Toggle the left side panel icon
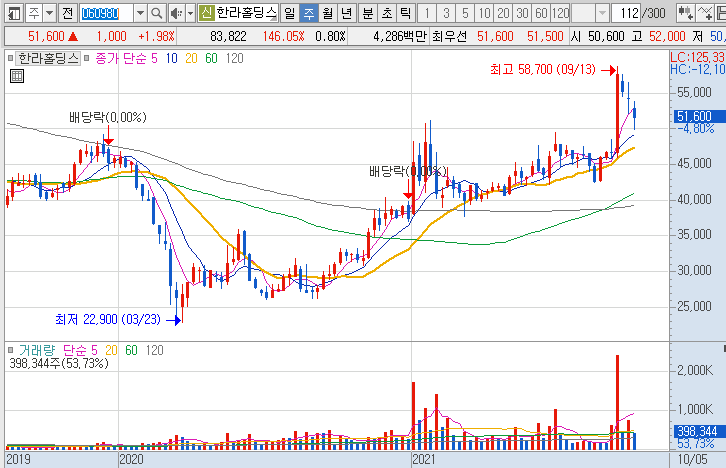This screenshot has width=726, height=468. [x=14, y=13]
